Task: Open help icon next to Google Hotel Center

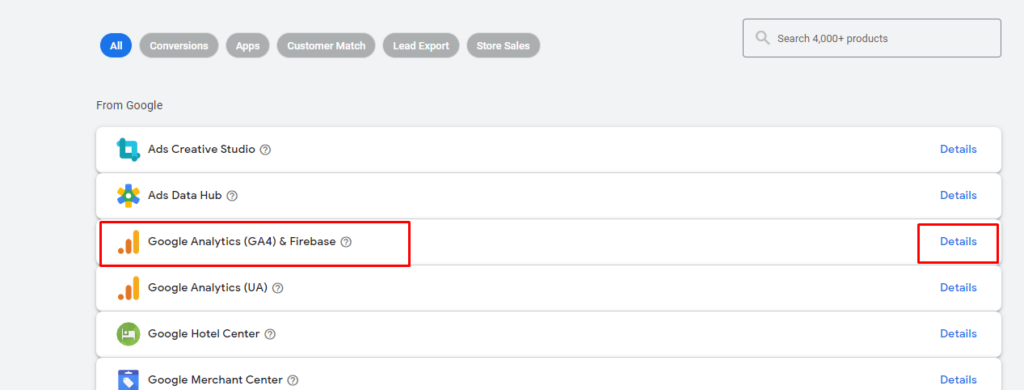Action: point(270,334)
